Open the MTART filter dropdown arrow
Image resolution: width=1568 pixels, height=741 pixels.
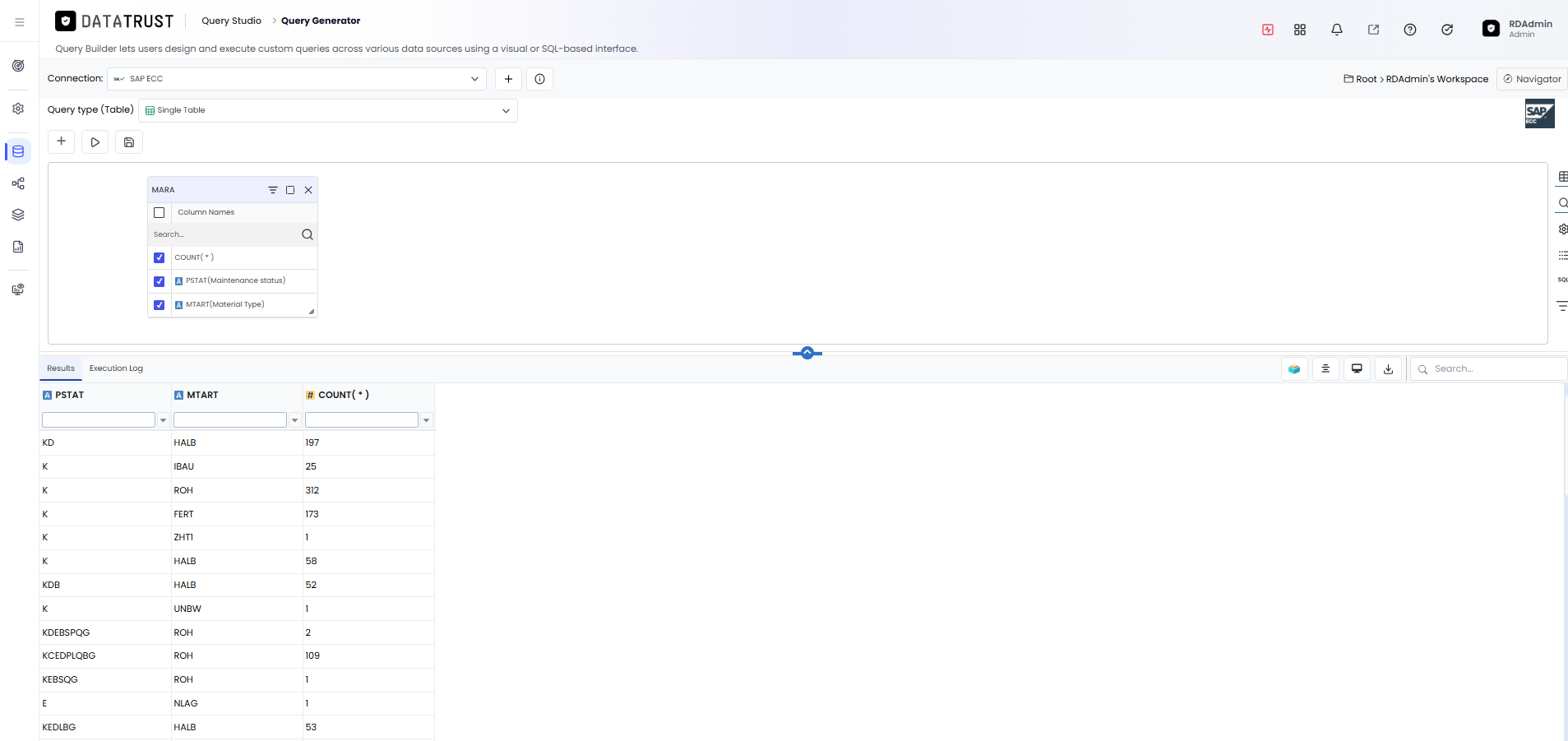click(x=294, y=420)
